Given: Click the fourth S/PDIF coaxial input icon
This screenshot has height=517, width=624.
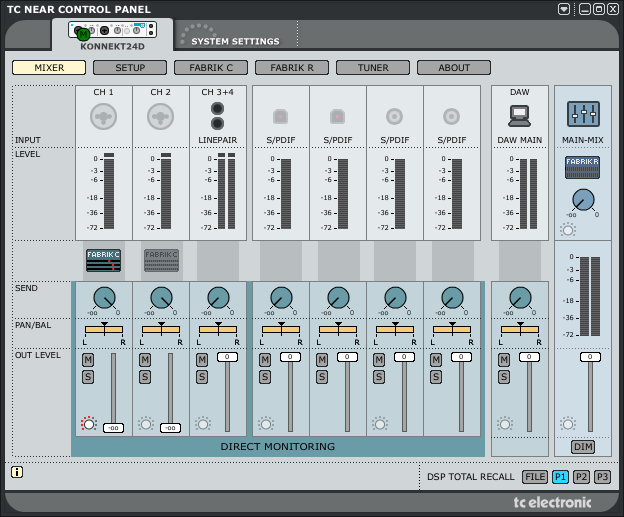Looking at the screenshot, I should (451, 117).
